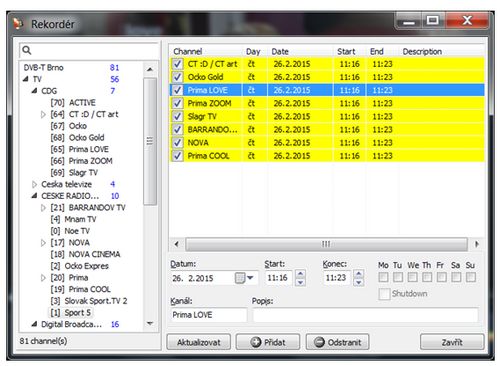The height and width of the screenshot is (366, 500).
Task: Collapse the Digital Broadca... group
Action: coord(34,324)
